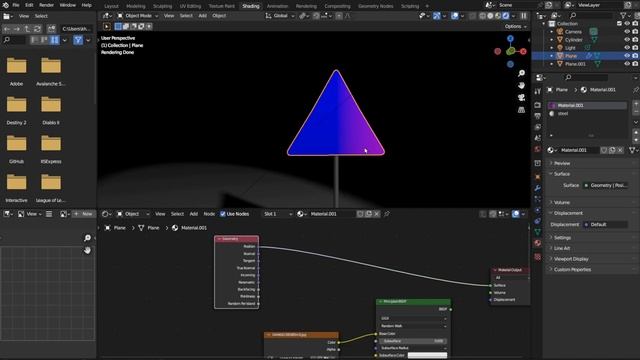Pin the properties editor context

click(636, 90)
